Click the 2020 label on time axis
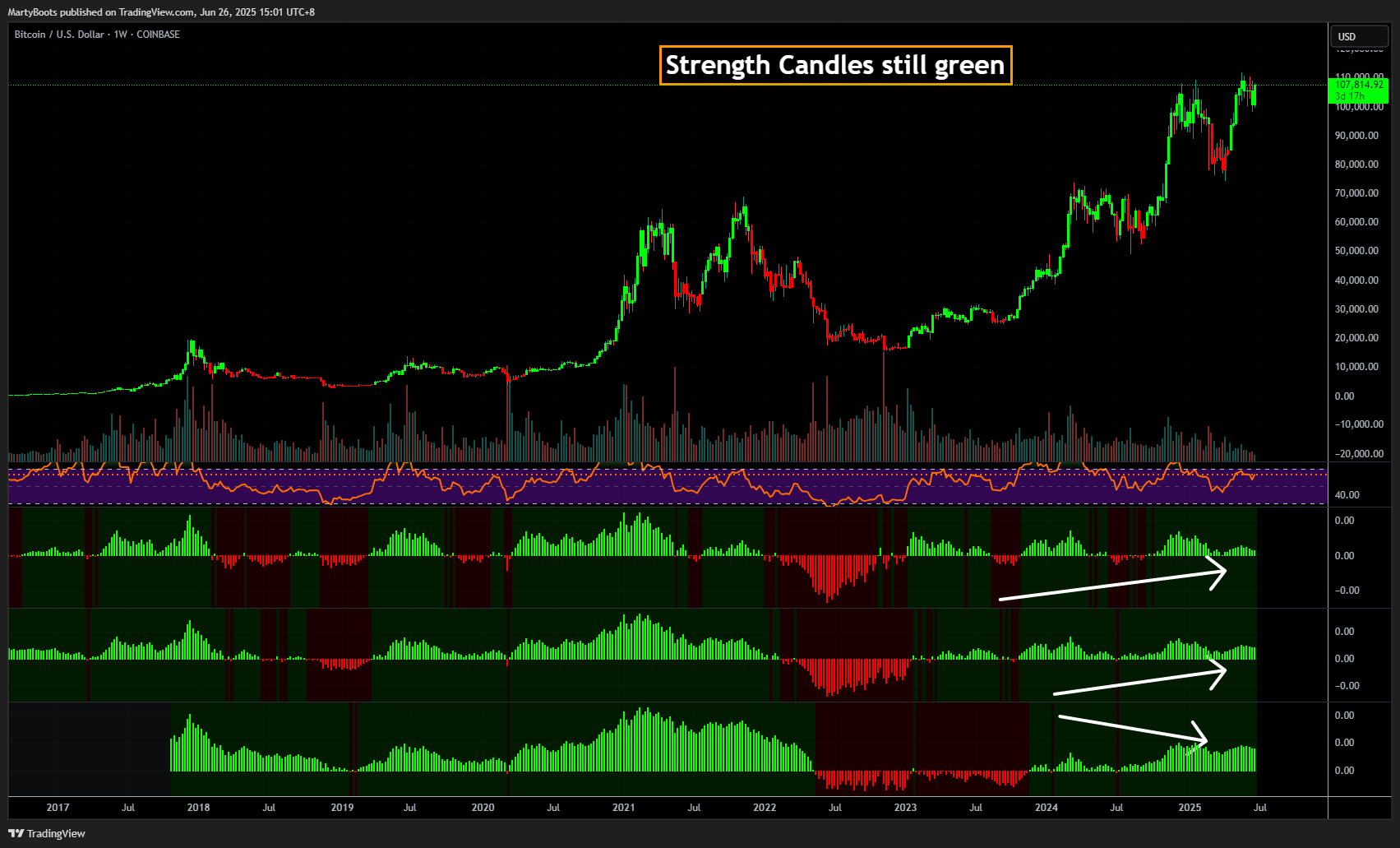Viewport: 1400px width, 848px height. 483,808
